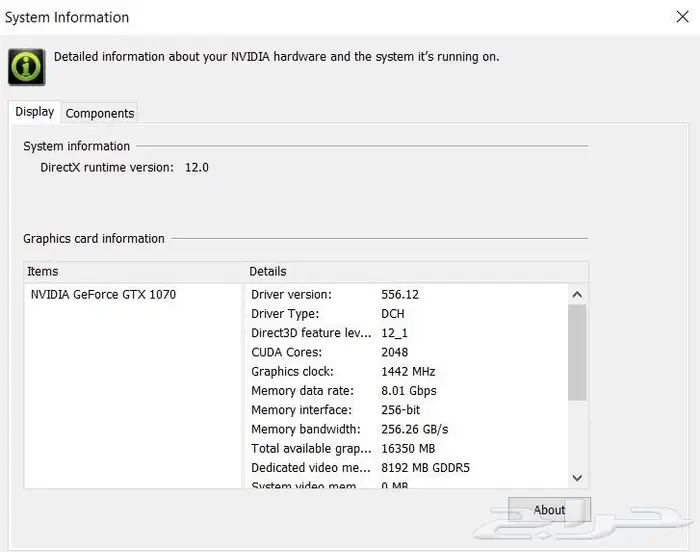Click the Details list scrollbar thumb
The image size is (700, 552).
click(x=577, y=352)
